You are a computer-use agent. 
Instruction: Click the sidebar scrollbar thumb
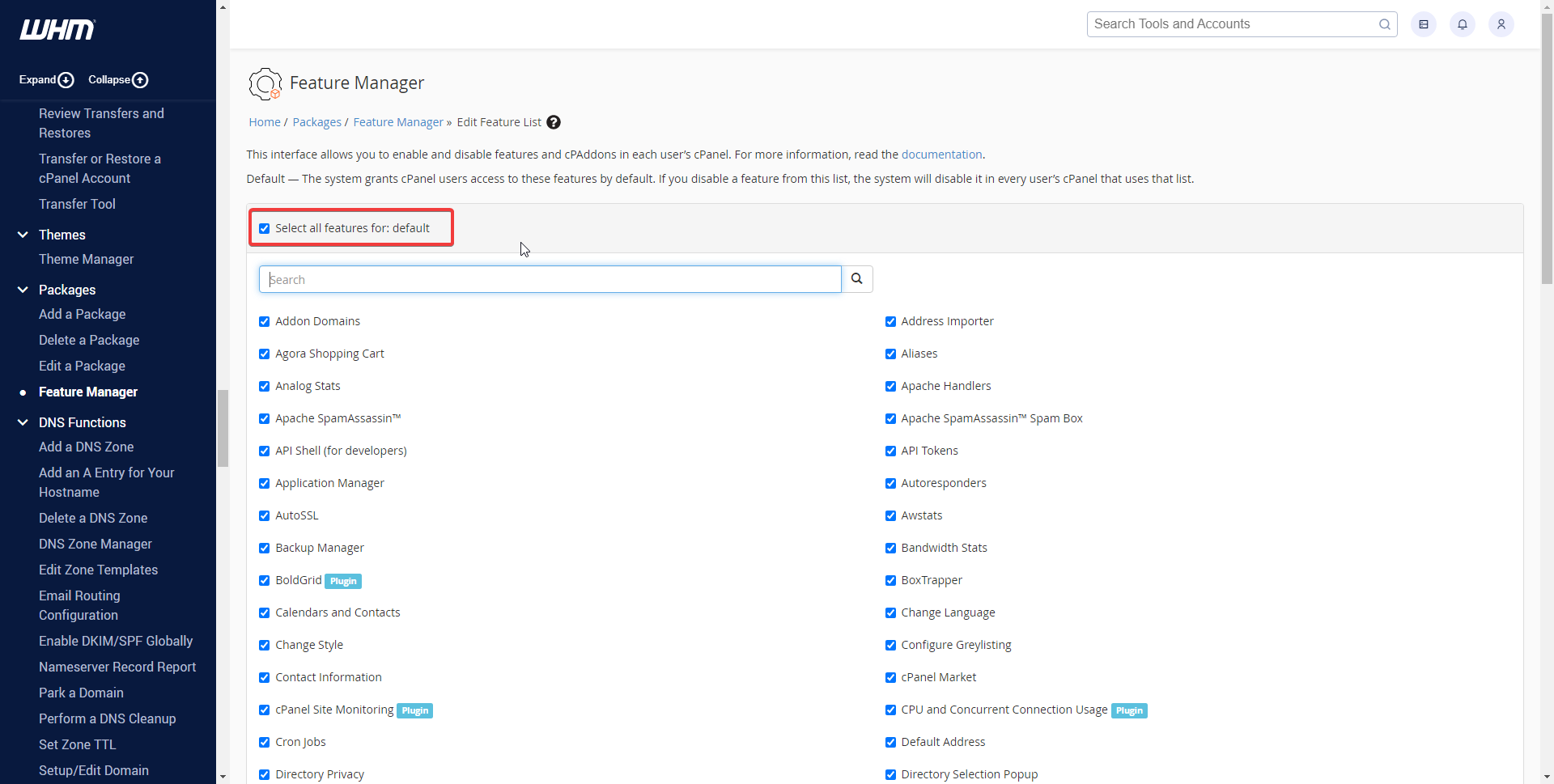click(x=223, y=428)
